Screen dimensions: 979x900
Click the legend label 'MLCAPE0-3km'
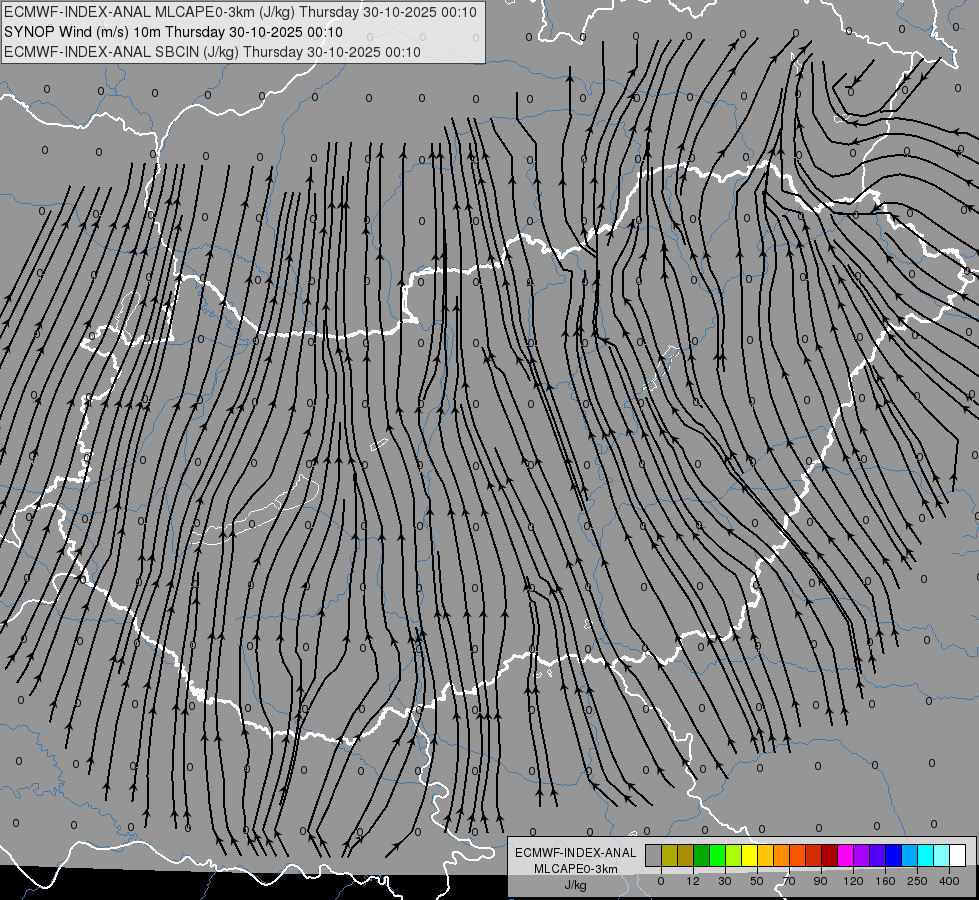[x=576, y=869]
